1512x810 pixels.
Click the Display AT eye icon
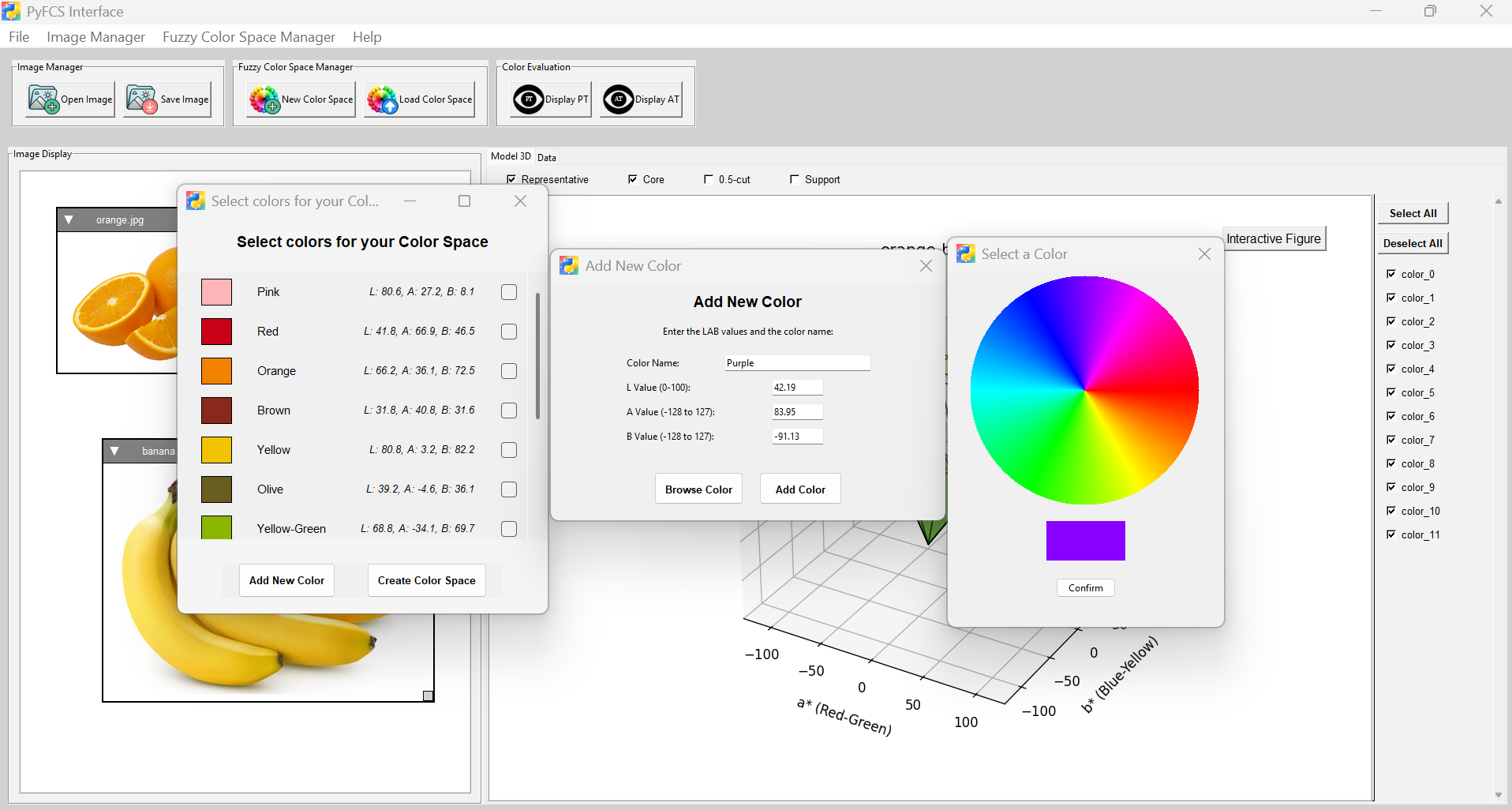[x=618, y=99]
